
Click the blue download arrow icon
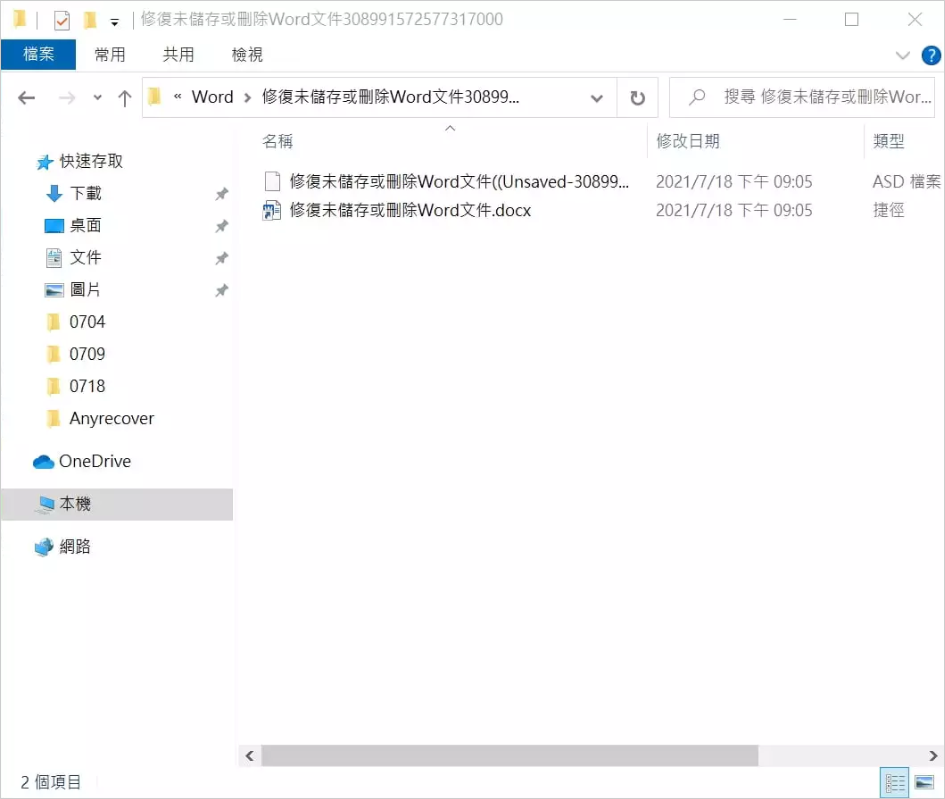pos(54,193)
